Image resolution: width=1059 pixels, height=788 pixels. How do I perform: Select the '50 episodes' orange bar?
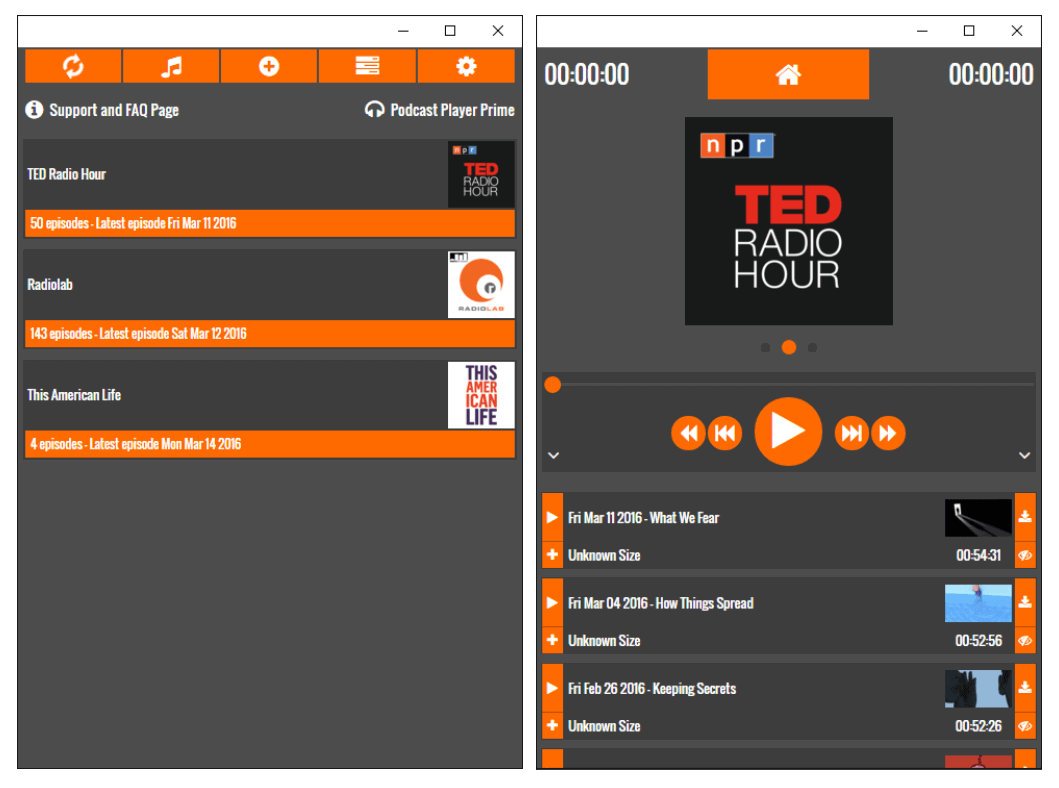[x=269, y=223]
